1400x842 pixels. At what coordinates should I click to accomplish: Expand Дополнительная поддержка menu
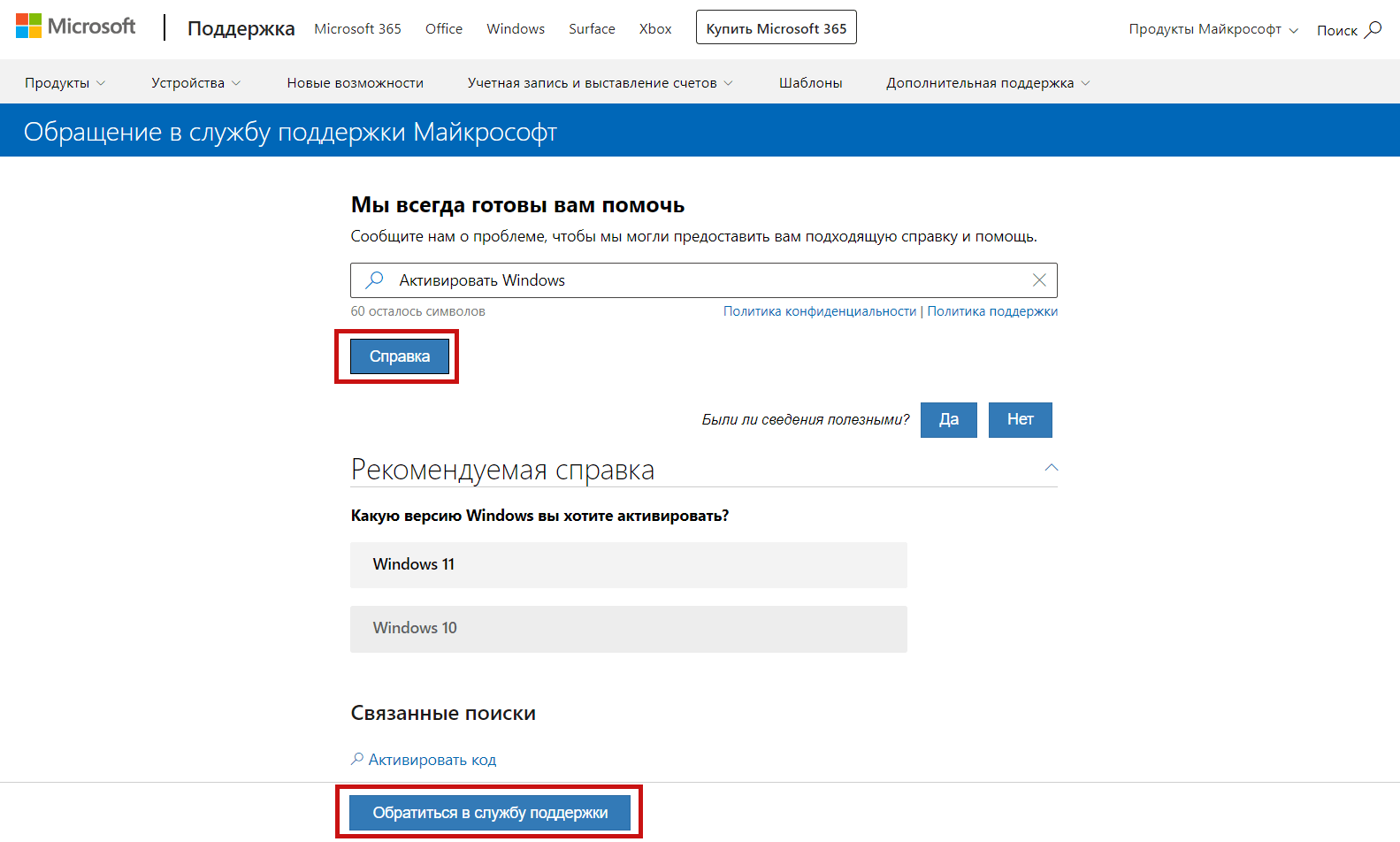coord(988,83)
